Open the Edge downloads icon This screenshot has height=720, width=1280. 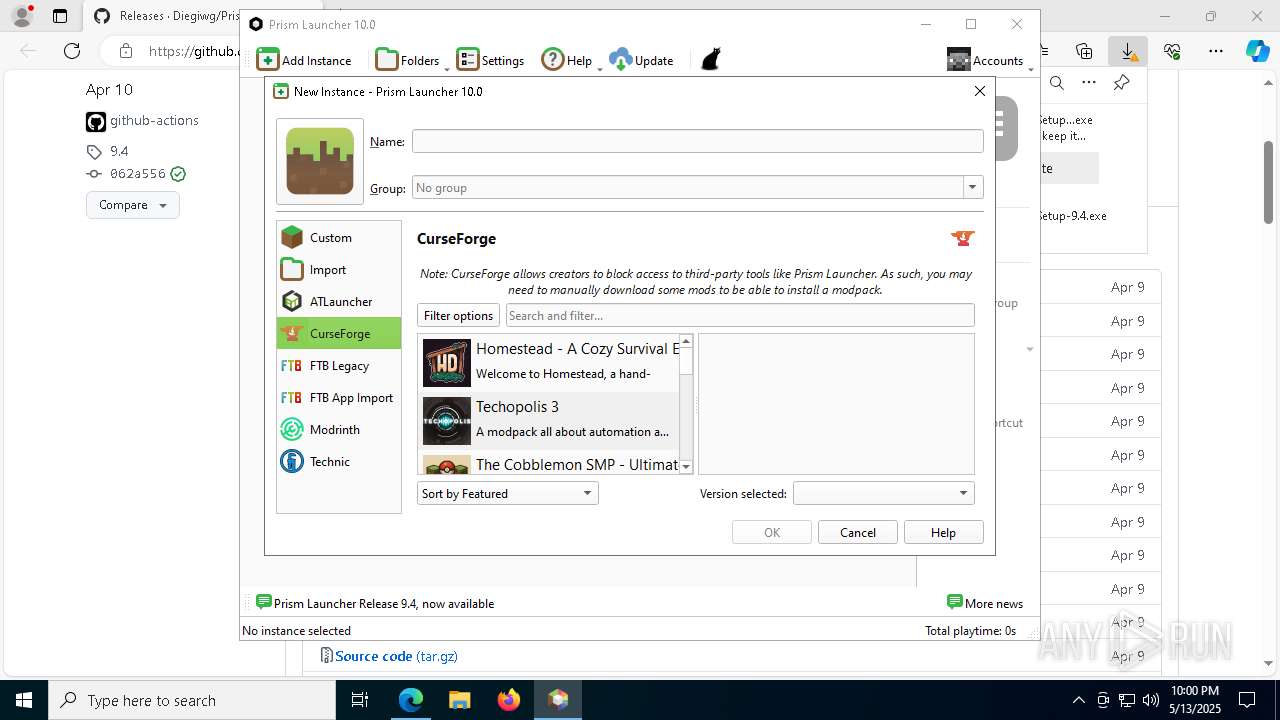pos(1128,51)
